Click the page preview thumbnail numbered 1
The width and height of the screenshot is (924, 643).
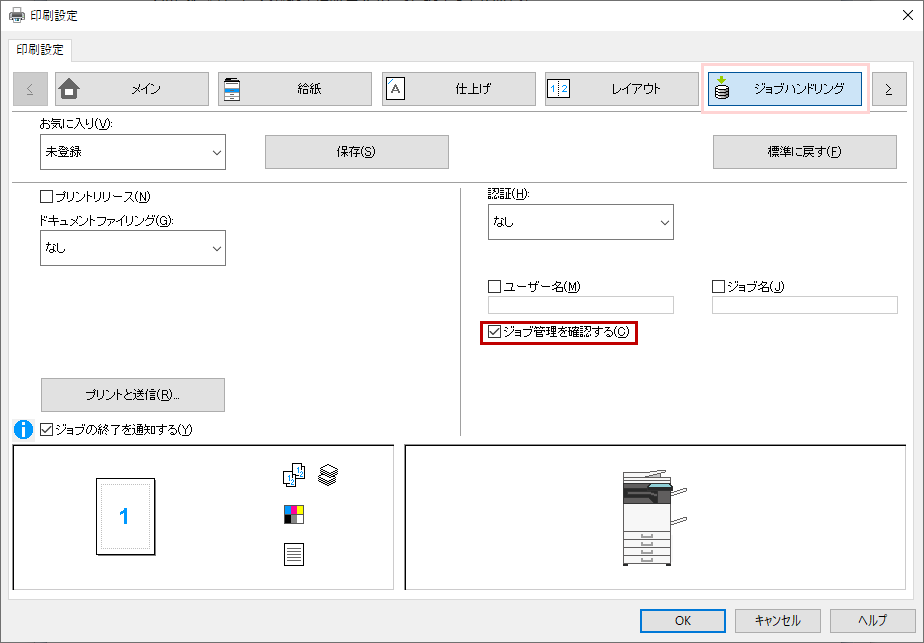(126, 517)
